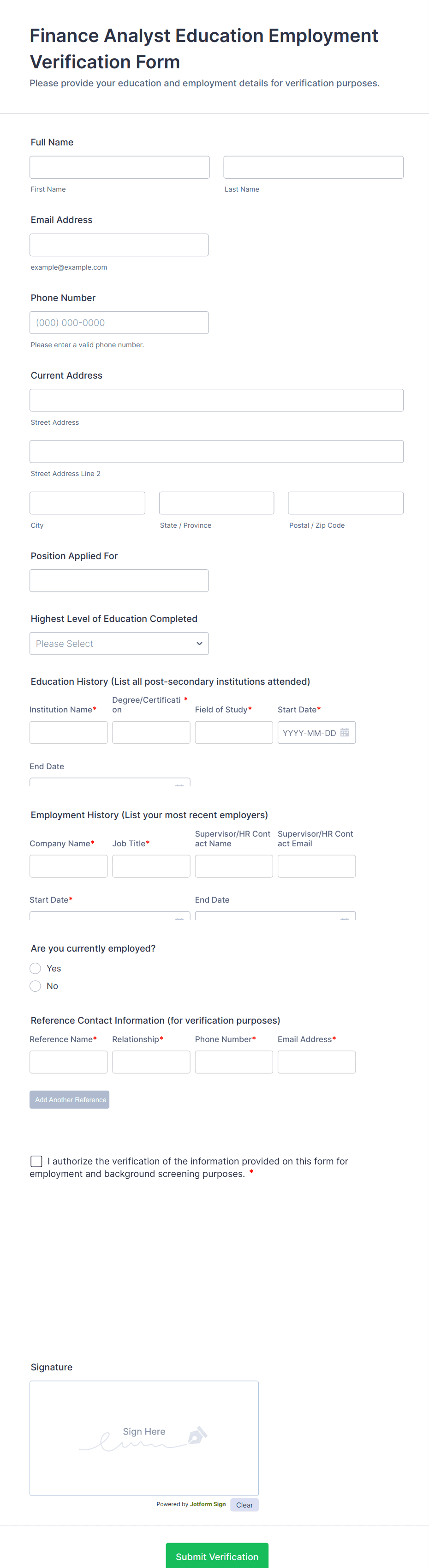429x1568 pixels.
Task: Click the Reference Name input field
Action: tap(68, 1061)
